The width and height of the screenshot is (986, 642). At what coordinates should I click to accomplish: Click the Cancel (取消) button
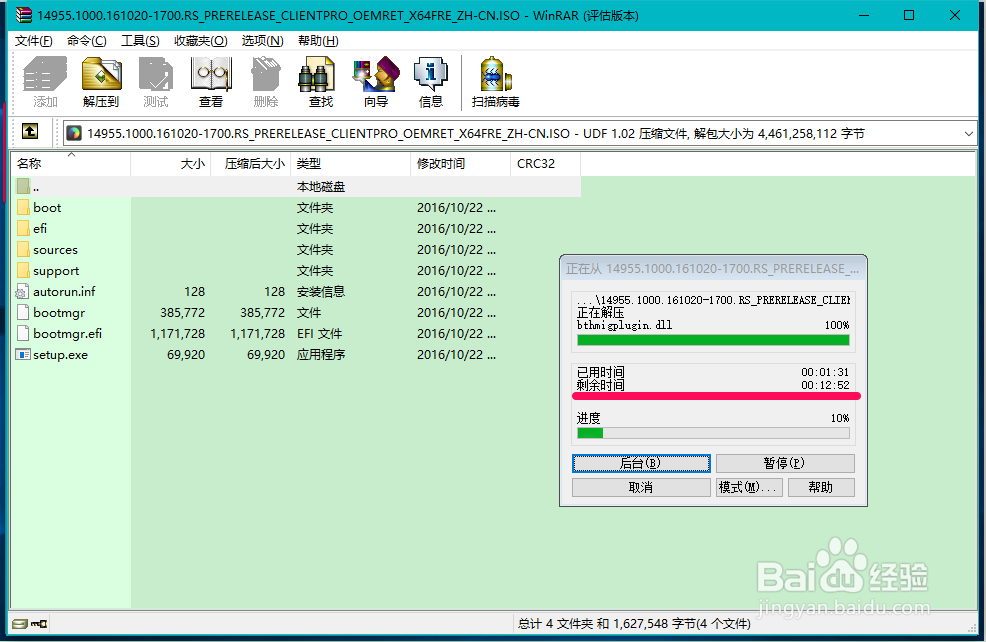point(641,487)
